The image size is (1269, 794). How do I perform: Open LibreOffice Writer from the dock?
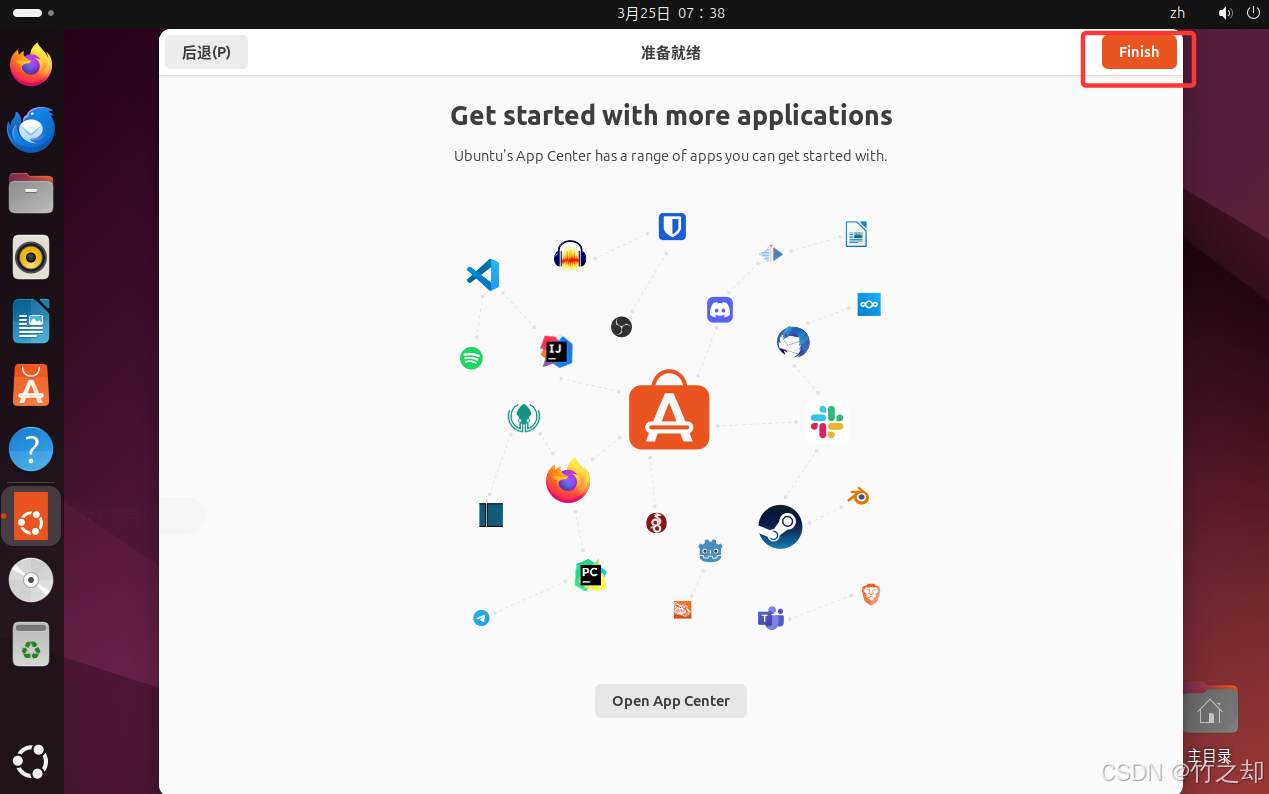pyautogui.click(x=31, y=321)
